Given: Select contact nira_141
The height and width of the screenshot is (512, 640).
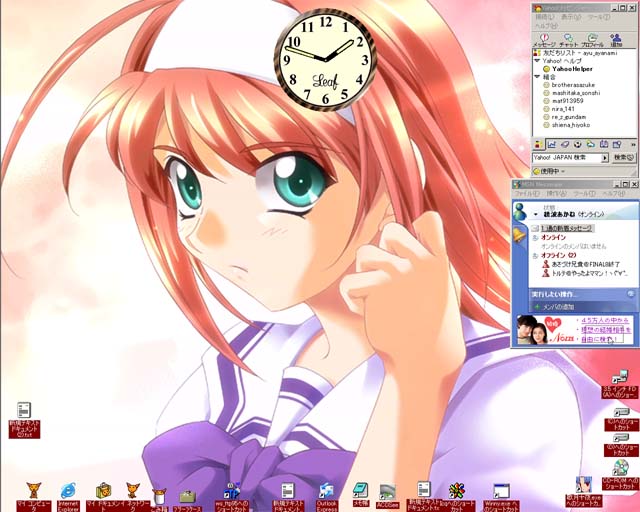Looking at the screenshot, I should tap(559, 109).
